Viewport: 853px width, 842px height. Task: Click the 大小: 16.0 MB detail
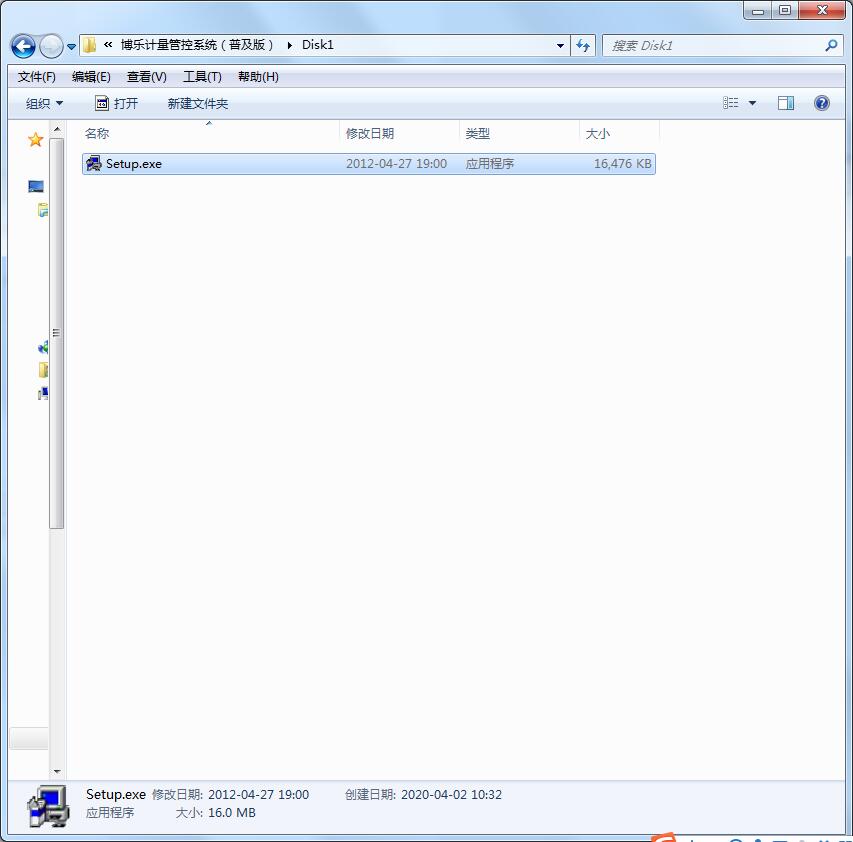pos(215,813)
